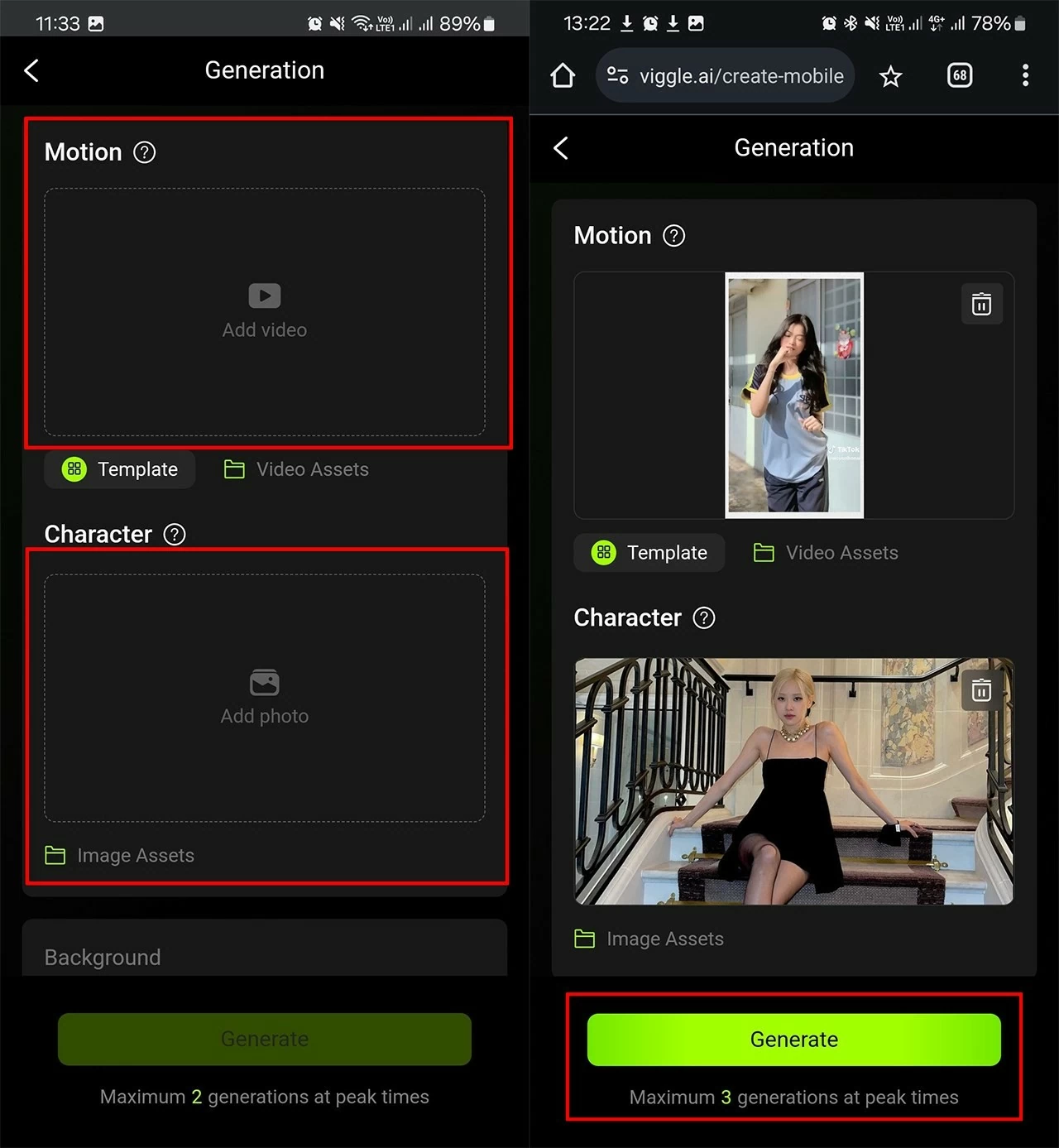Click the Add video placeholder icon
The height and width of the screenshot is (1148, 1059).
[264, 295]
